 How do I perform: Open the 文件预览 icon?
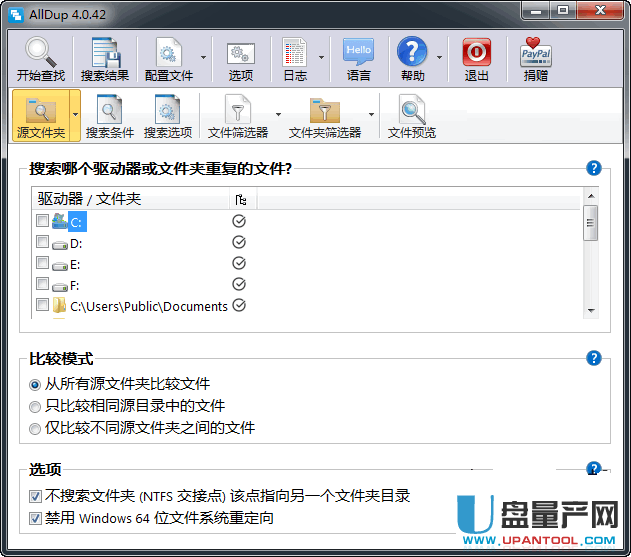click(411, 110)
